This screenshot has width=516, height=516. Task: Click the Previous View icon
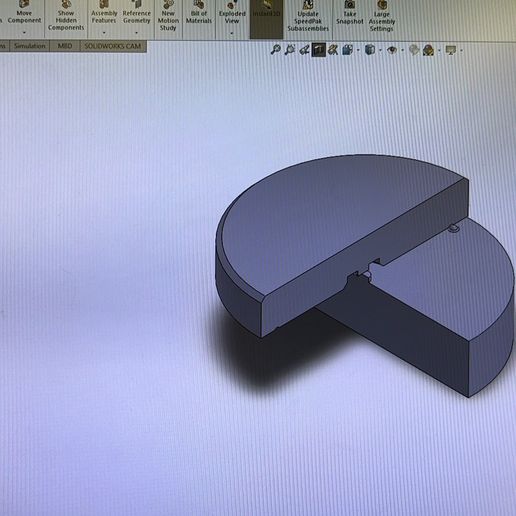click(304, 50)
